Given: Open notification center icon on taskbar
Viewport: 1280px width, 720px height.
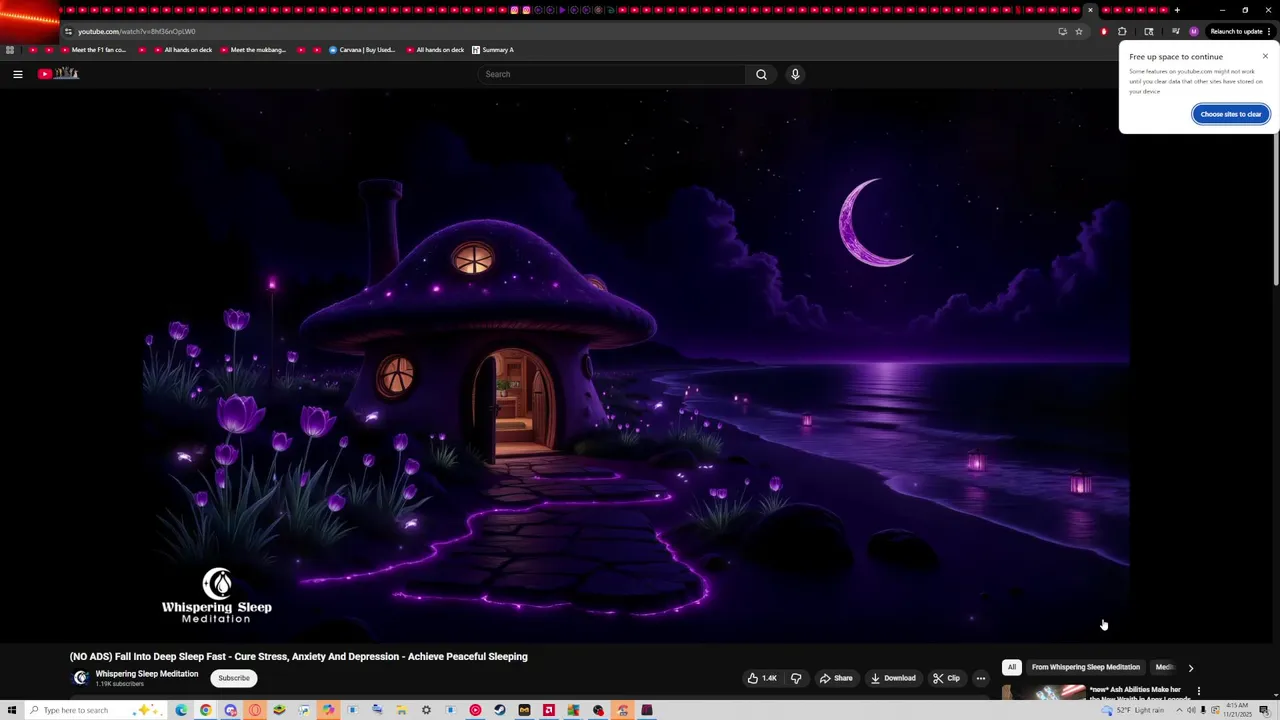Looking at the screenshot, I should tap(1264, 710).
